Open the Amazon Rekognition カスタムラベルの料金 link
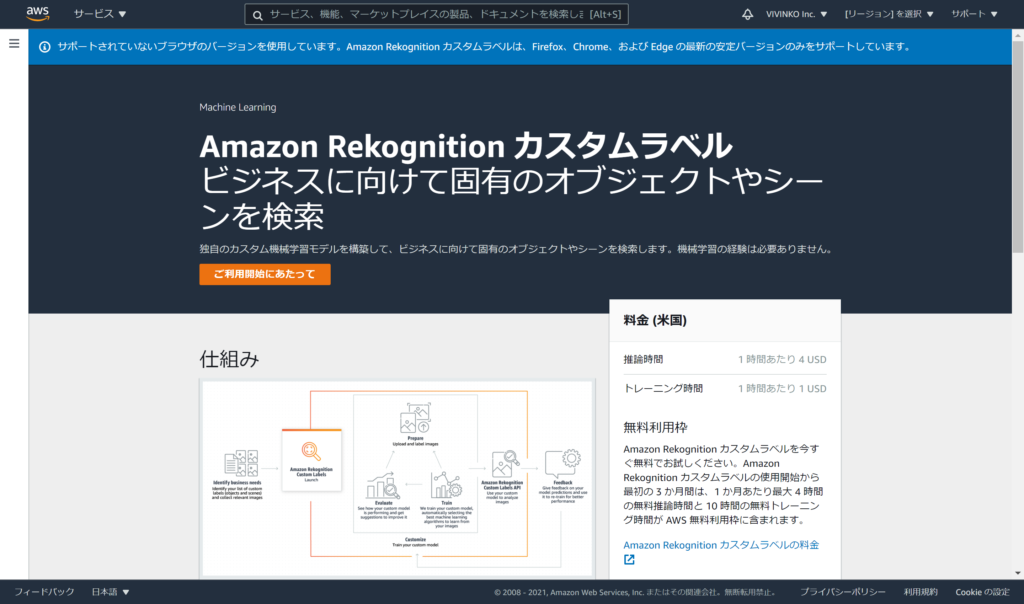This screenshot has height=604, width=1024. point(721,545)
